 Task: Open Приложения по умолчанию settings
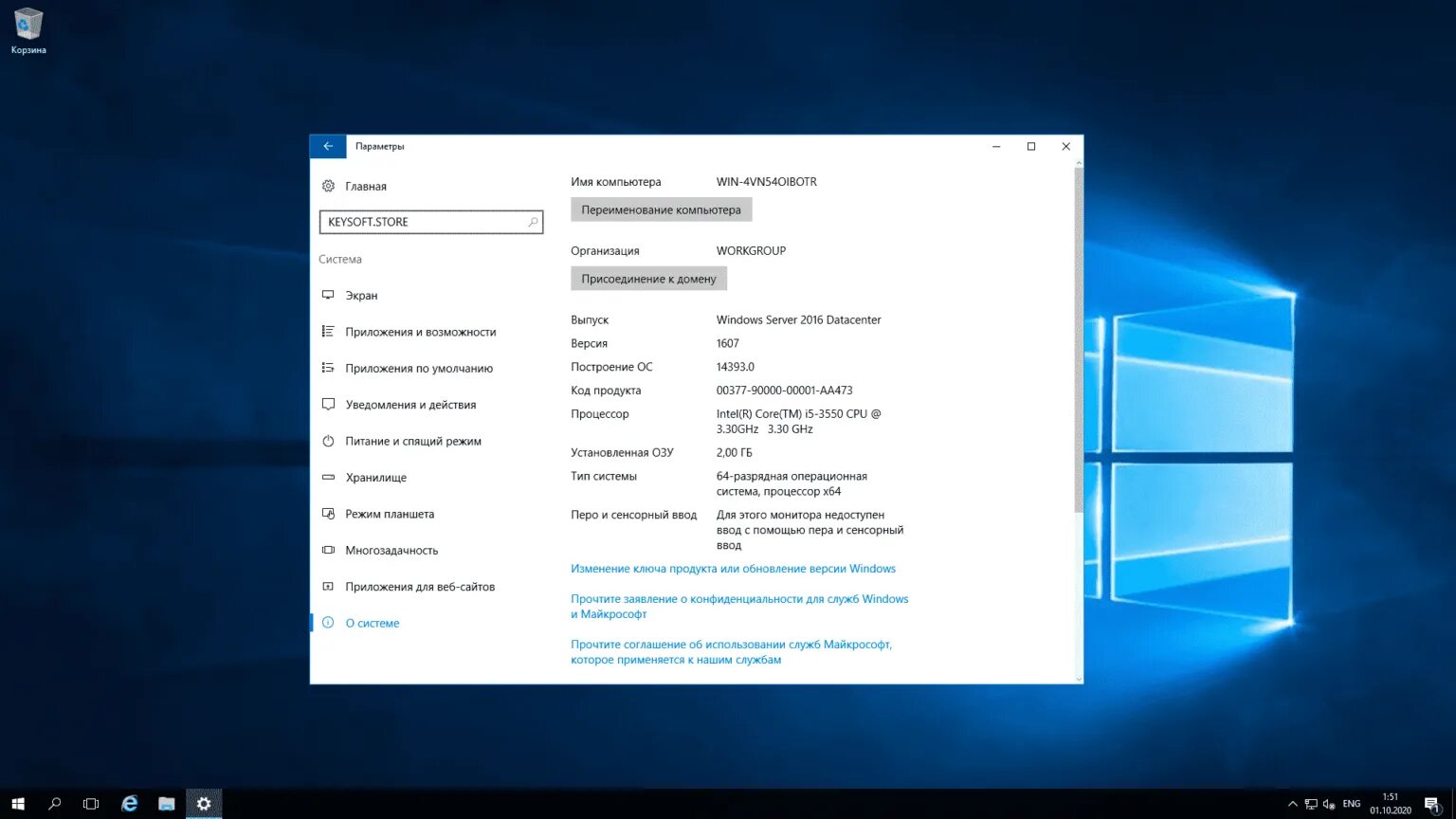[x=418, y=368]
